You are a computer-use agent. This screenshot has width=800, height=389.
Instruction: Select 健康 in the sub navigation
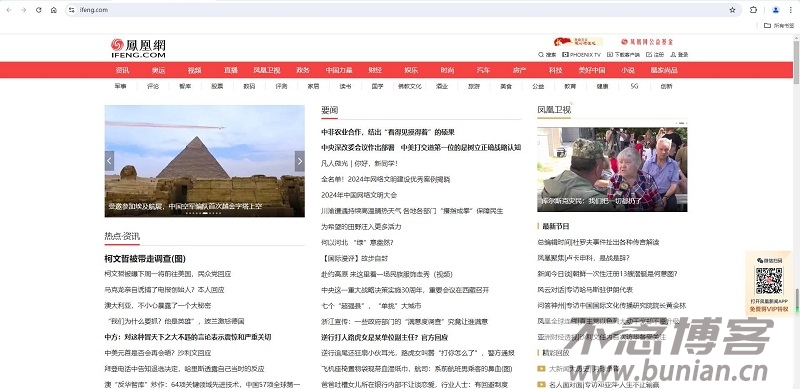(603, 86)
